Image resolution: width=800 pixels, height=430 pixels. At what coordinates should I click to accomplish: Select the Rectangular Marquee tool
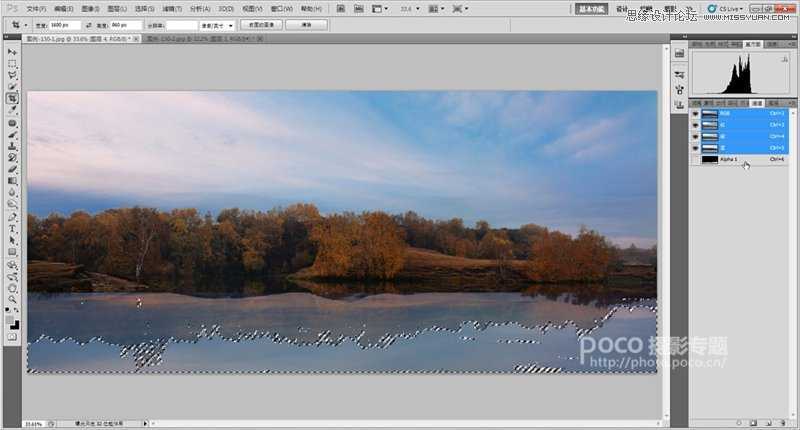tap(12, 64)
